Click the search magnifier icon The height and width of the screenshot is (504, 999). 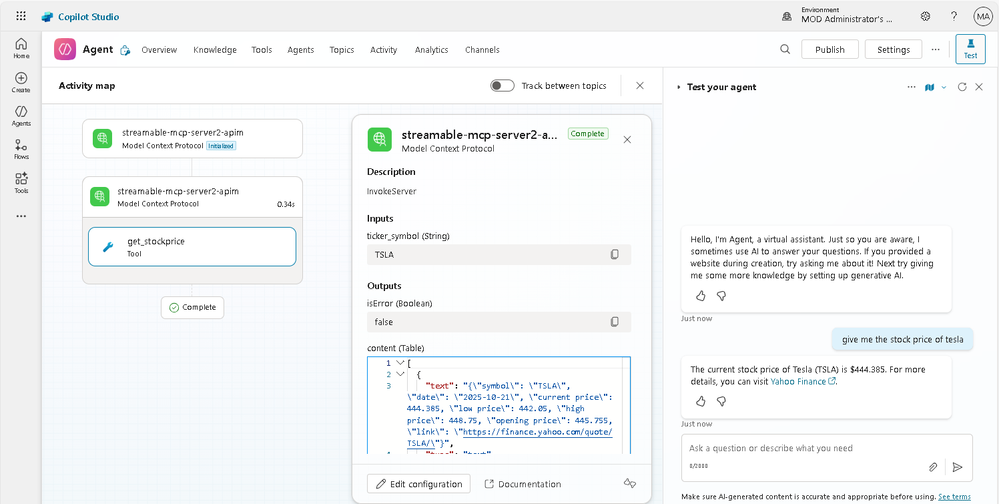click(x=785, y=49)
